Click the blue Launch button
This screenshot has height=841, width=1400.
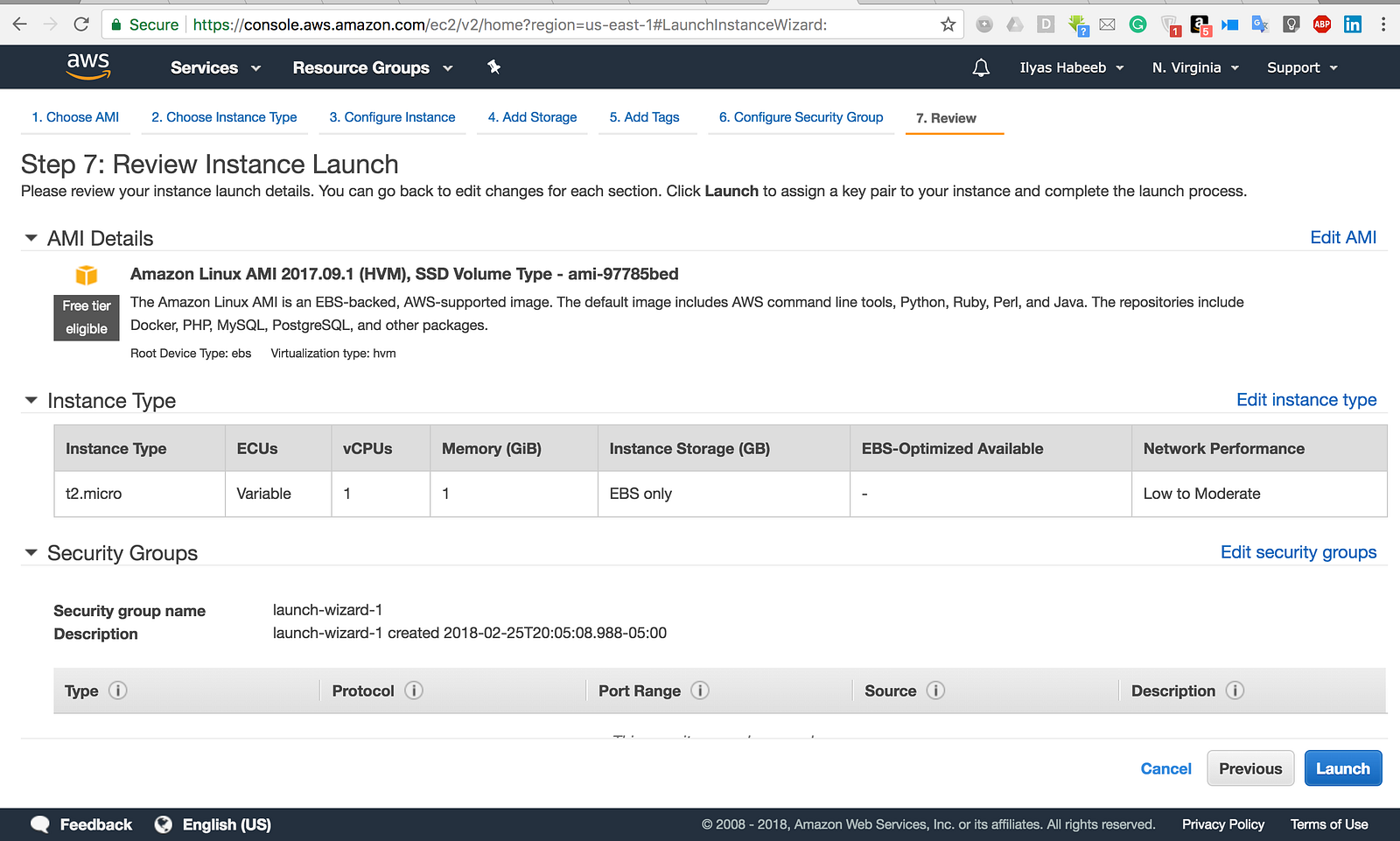(1343, 768)
